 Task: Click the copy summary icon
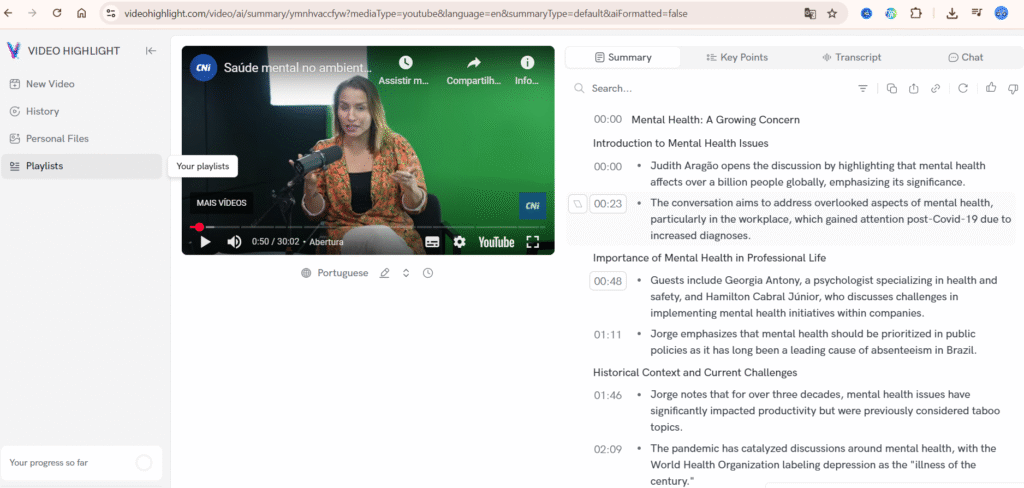tap(892, 89)
